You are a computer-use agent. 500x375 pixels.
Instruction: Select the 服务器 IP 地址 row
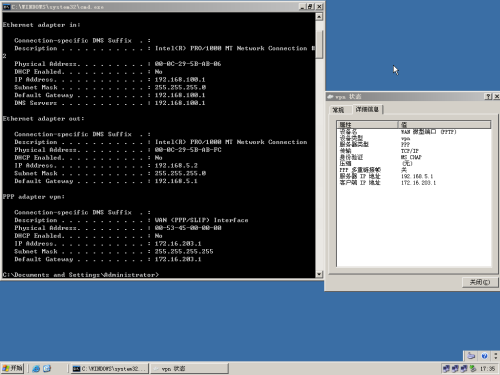click(x=413, y=176)
